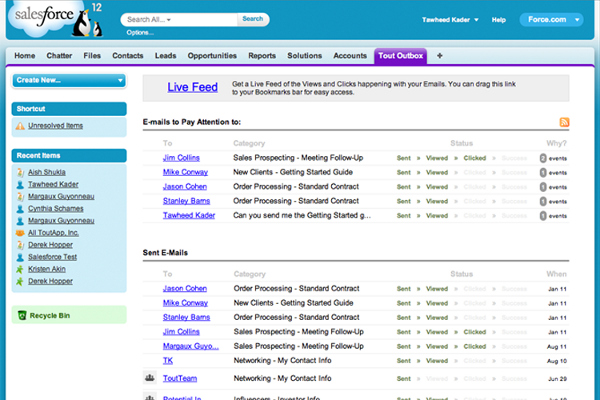Open the Unresolved Items link

tap(55, 126)
